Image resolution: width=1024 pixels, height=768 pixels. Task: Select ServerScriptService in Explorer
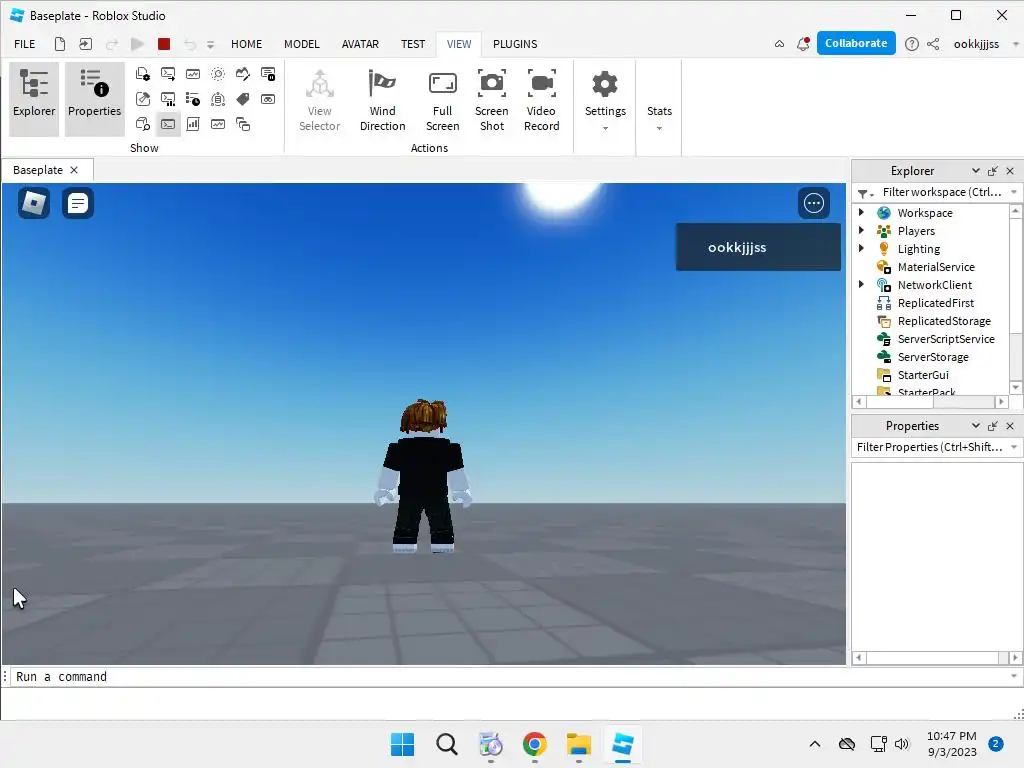pyautogui.click(x=946, y=338)
